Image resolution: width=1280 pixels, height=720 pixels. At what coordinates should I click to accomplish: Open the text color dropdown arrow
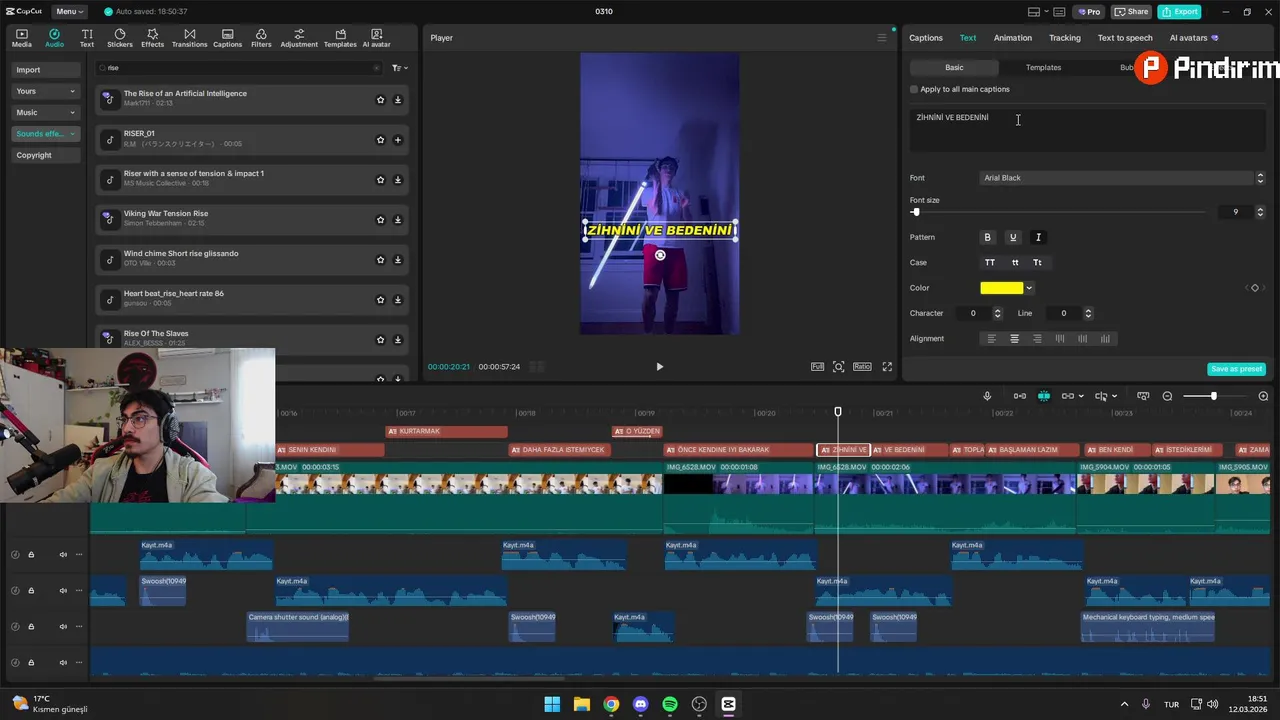[1029, 288]
